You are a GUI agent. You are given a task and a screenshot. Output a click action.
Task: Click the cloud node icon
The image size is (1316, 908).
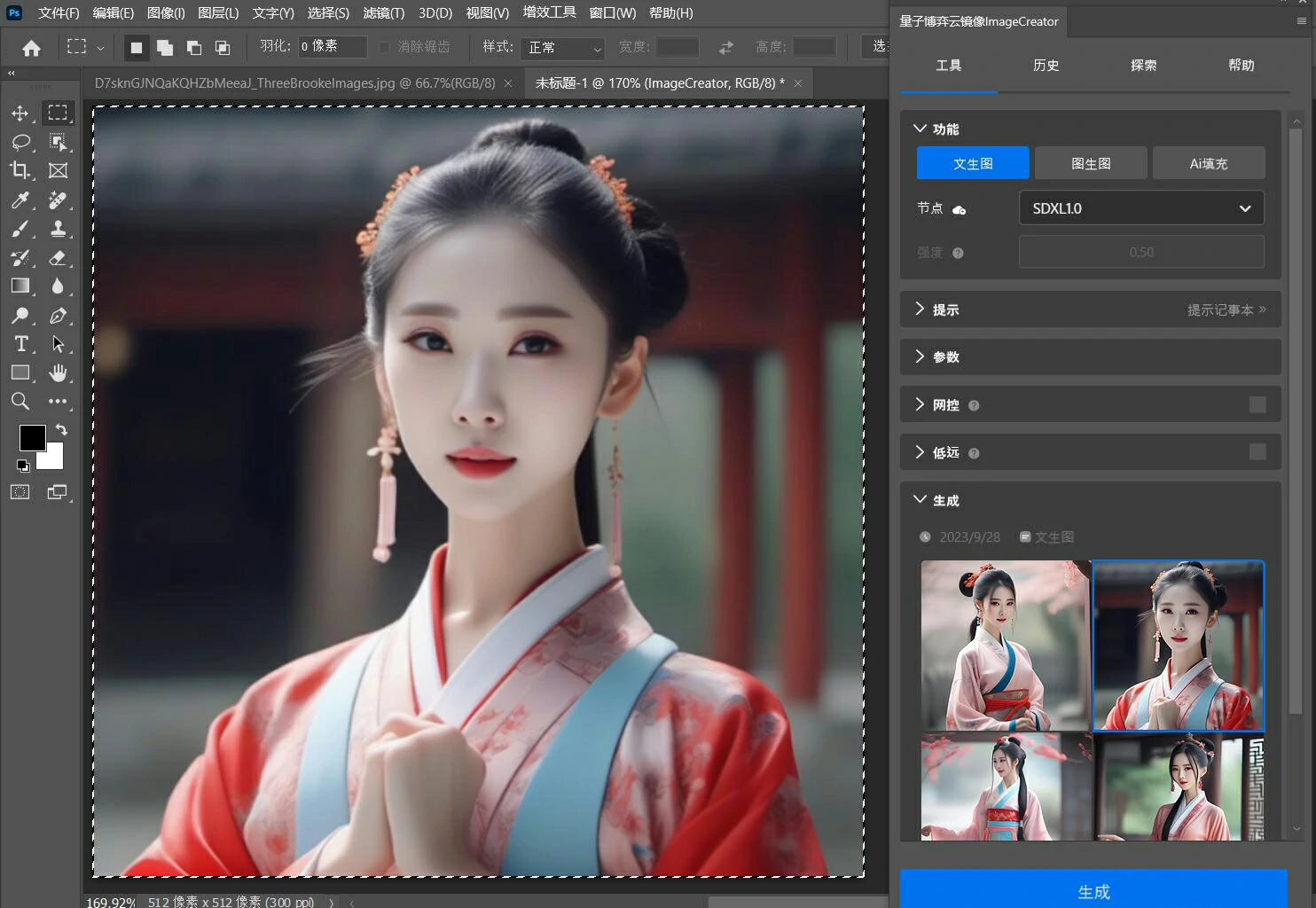[959, 210]
